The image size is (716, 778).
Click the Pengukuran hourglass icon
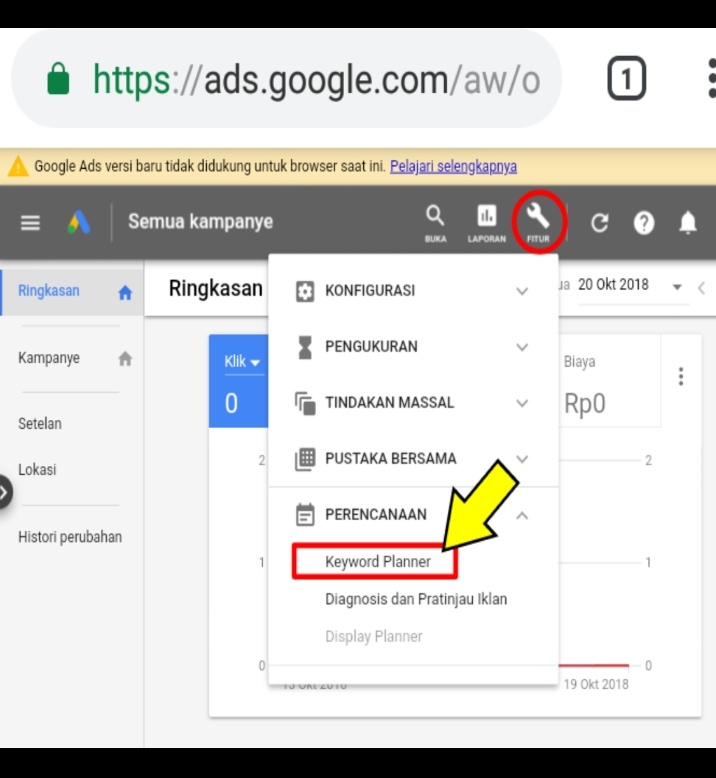[305, 347]
